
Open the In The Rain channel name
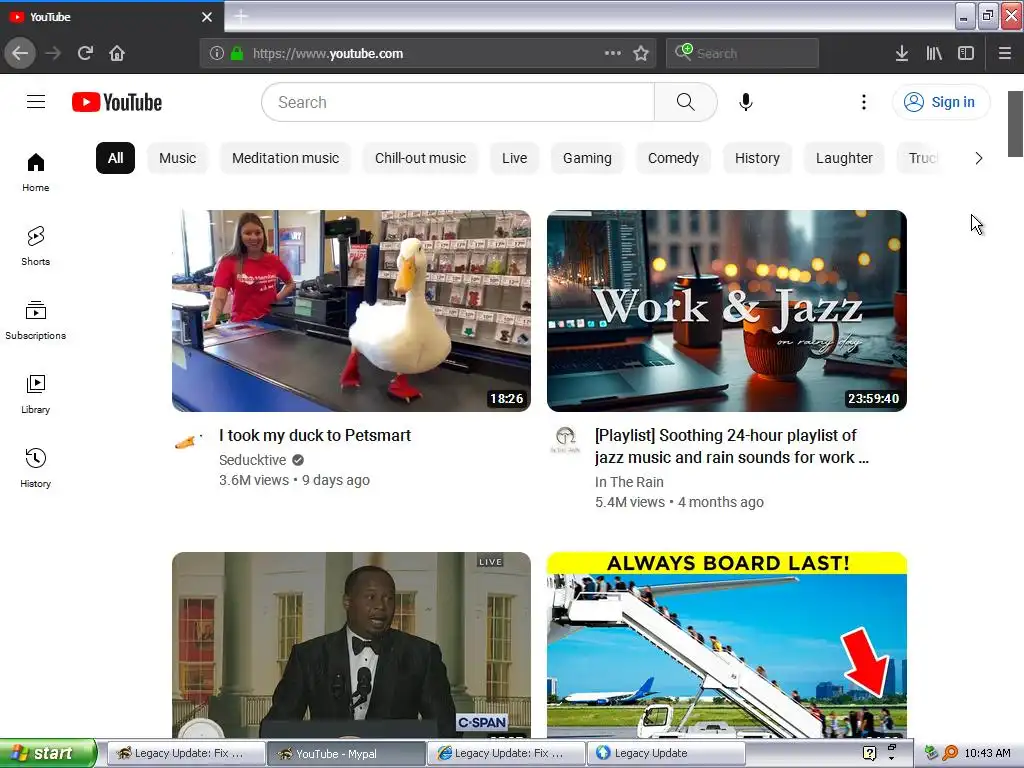click(629, 482)
